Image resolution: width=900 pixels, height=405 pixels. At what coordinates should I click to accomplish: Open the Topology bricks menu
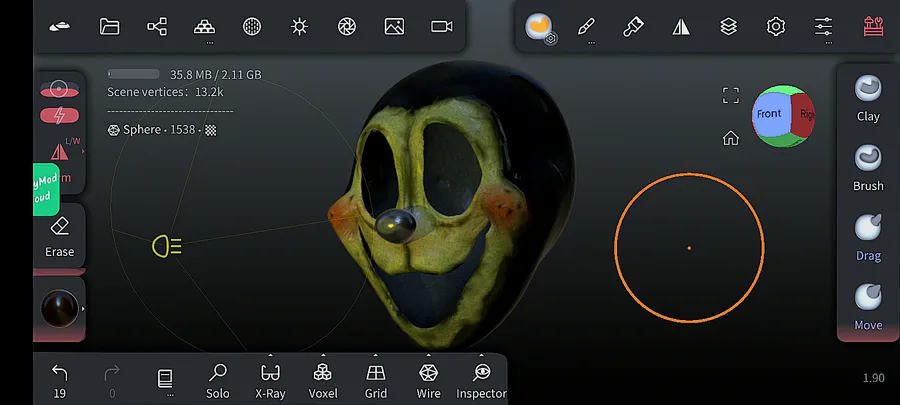point(204,26)
